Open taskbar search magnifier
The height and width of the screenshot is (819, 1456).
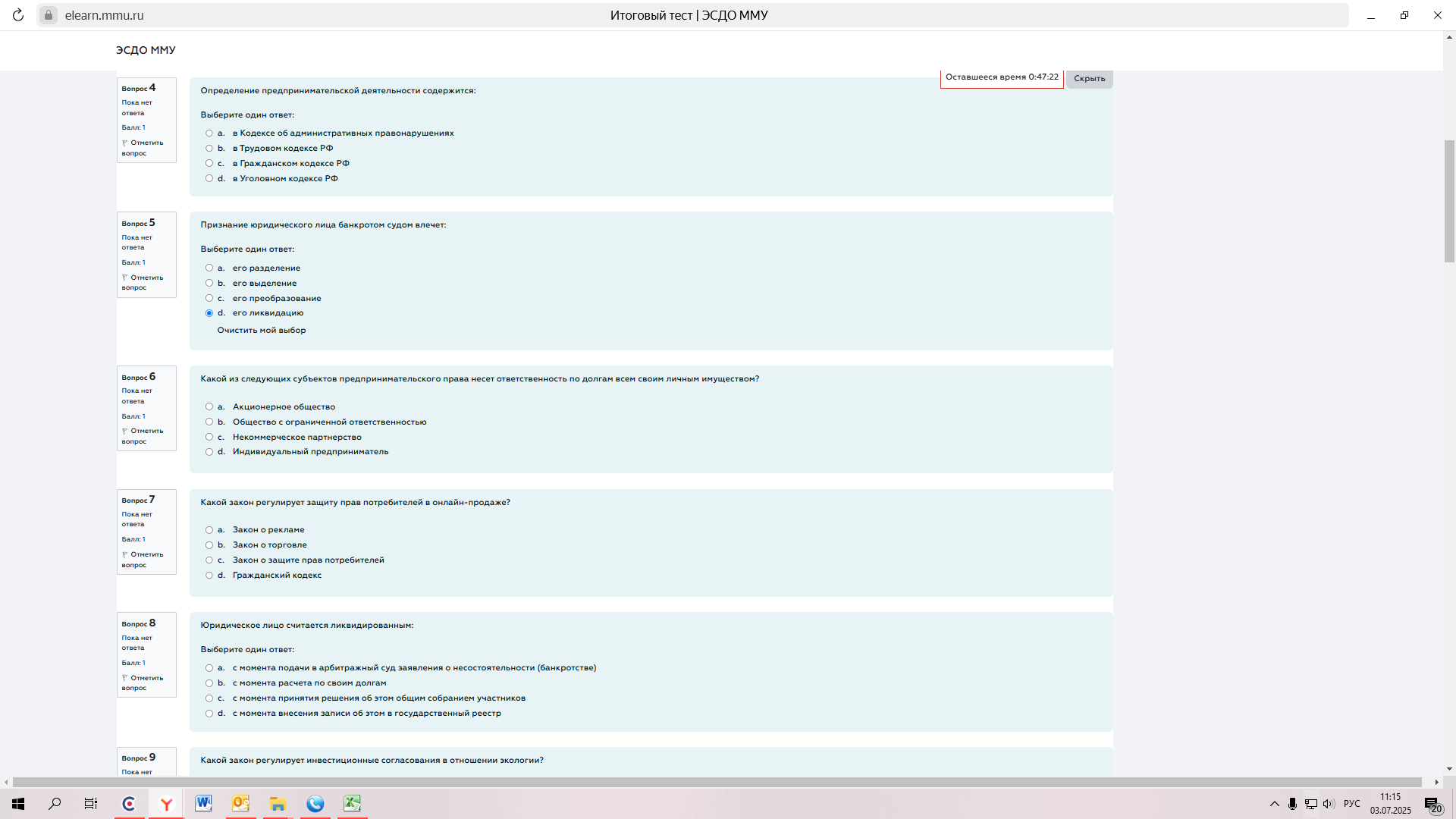pyautogui.click(x=55, y=804)
